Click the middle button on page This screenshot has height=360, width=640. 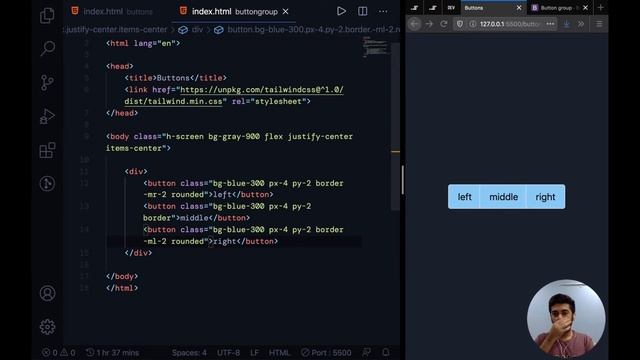503,197
